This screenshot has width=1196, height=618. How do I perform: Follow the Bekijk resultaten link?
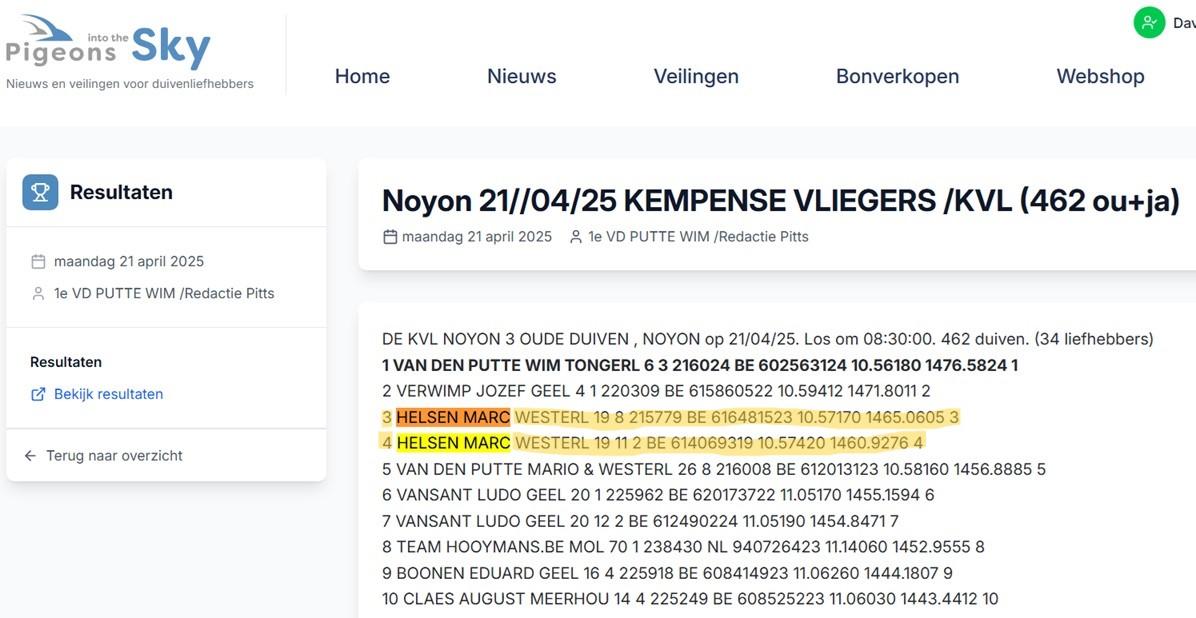(108, 393)
